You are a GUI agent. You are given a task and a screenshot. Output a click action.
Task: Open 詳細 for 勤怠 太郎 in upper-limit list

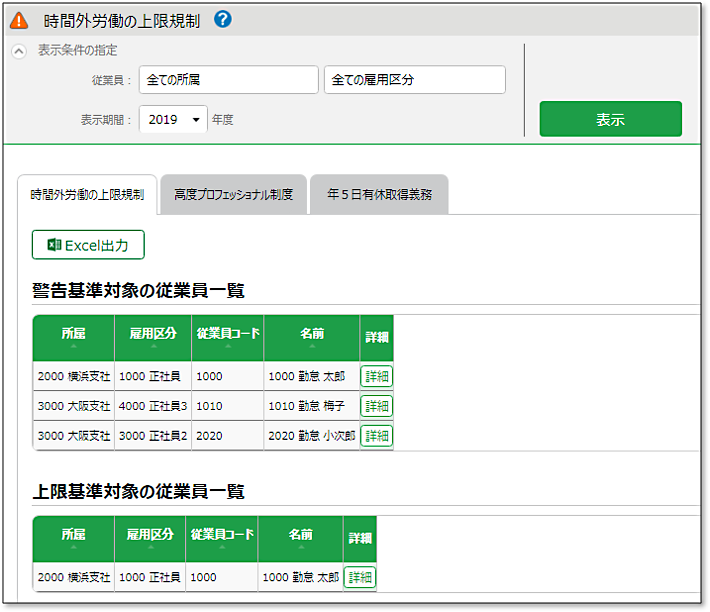pyautogui.click(x=360, y=577)
